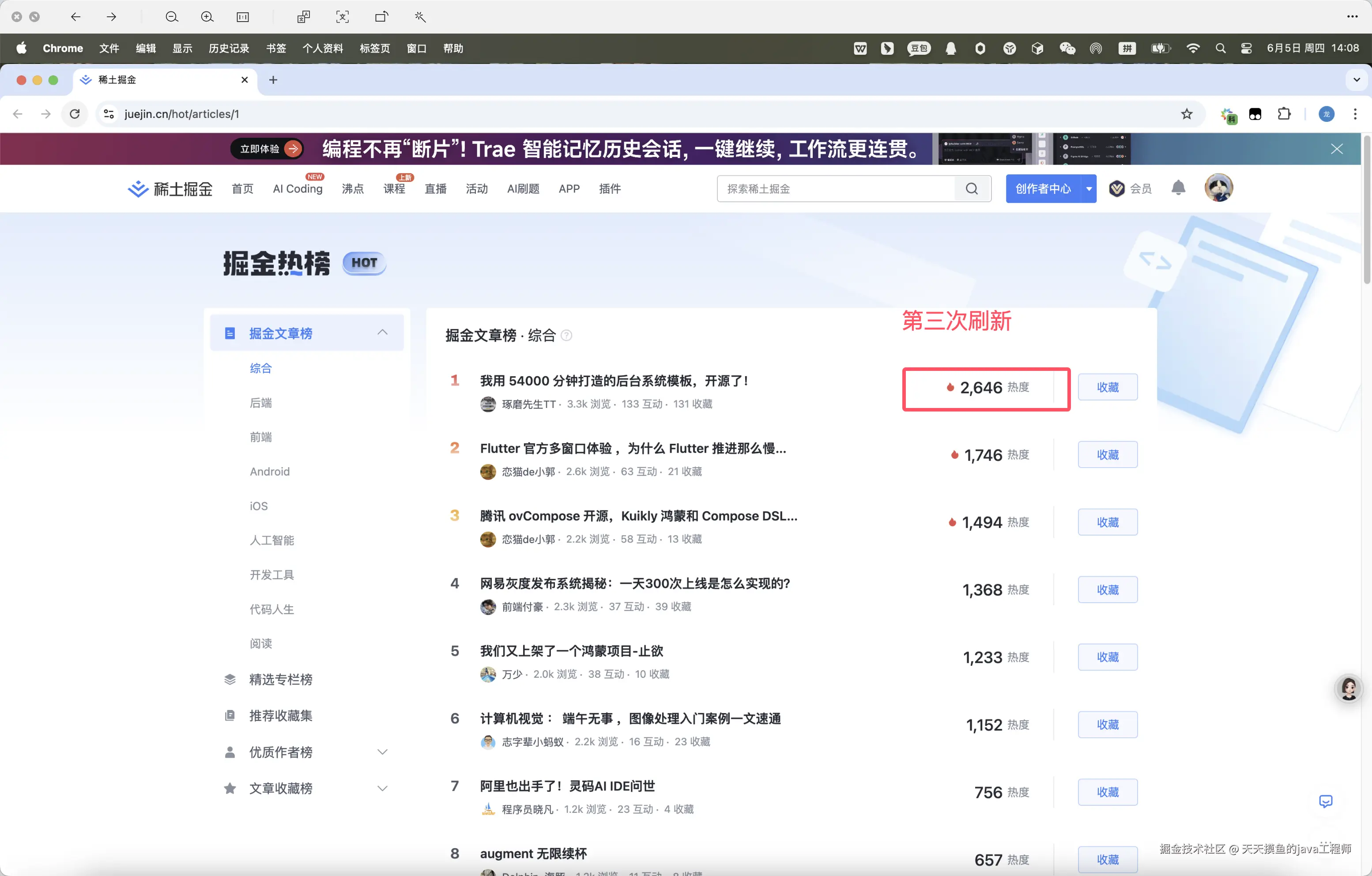Reload the page with refresh icon
Viewport: 1372px width, 876px height.
75,114
